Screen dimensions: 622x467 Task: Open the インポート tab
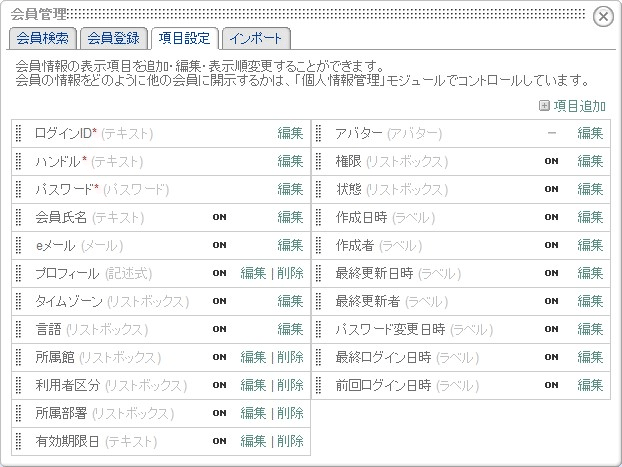tap(257, 39)
